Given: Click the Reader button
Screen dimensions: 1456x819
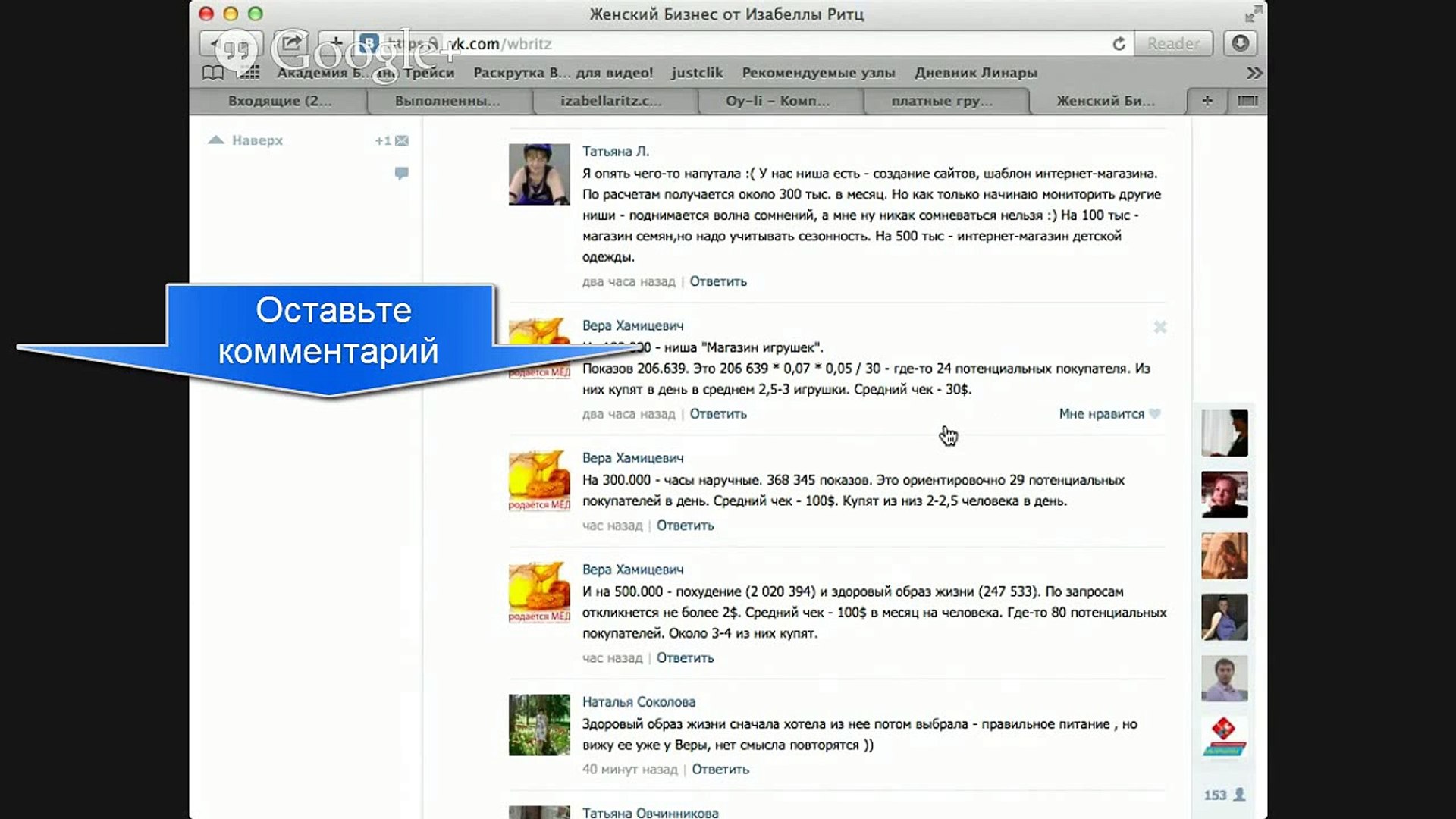Looking at the screenshot, I should pyautogui.click(x=1173, y=43).
